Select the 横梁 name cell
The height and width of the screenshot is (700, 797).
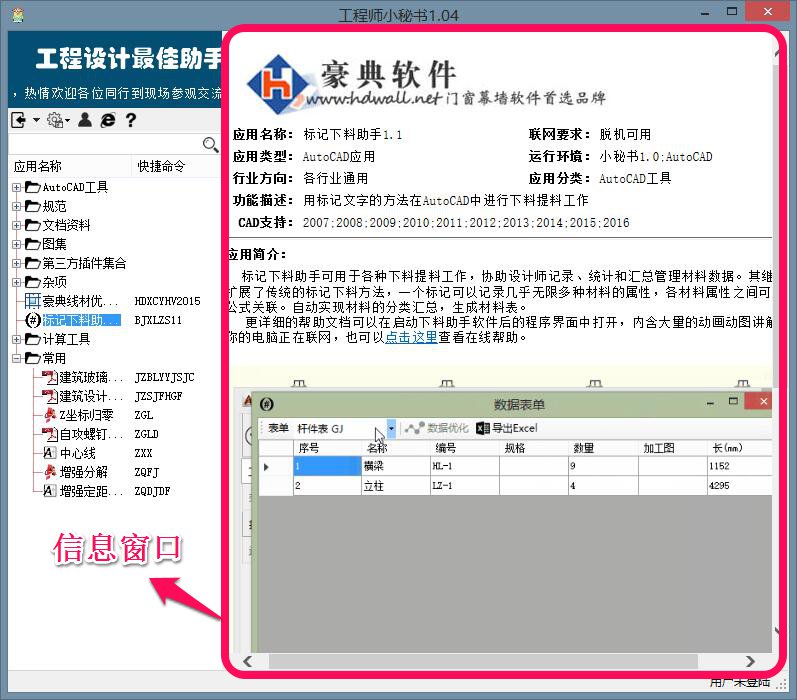point(396,466)
